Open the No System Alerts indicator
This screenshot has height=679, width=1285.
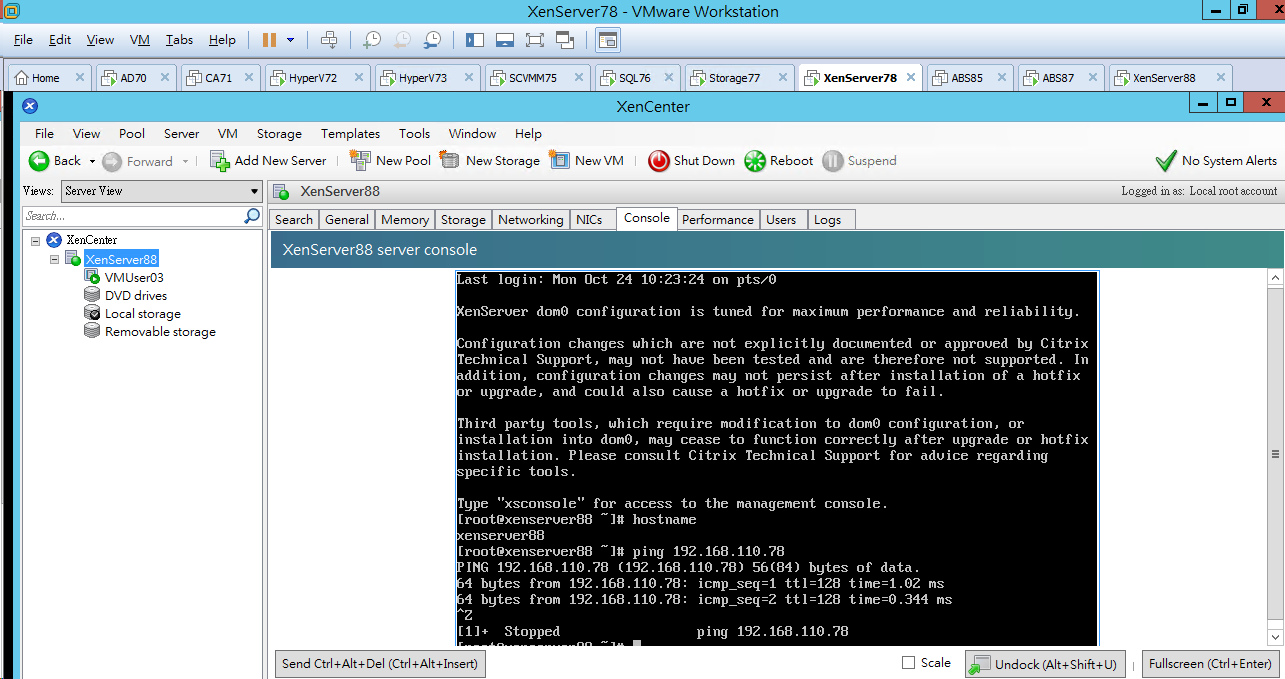pos(1216,161)
